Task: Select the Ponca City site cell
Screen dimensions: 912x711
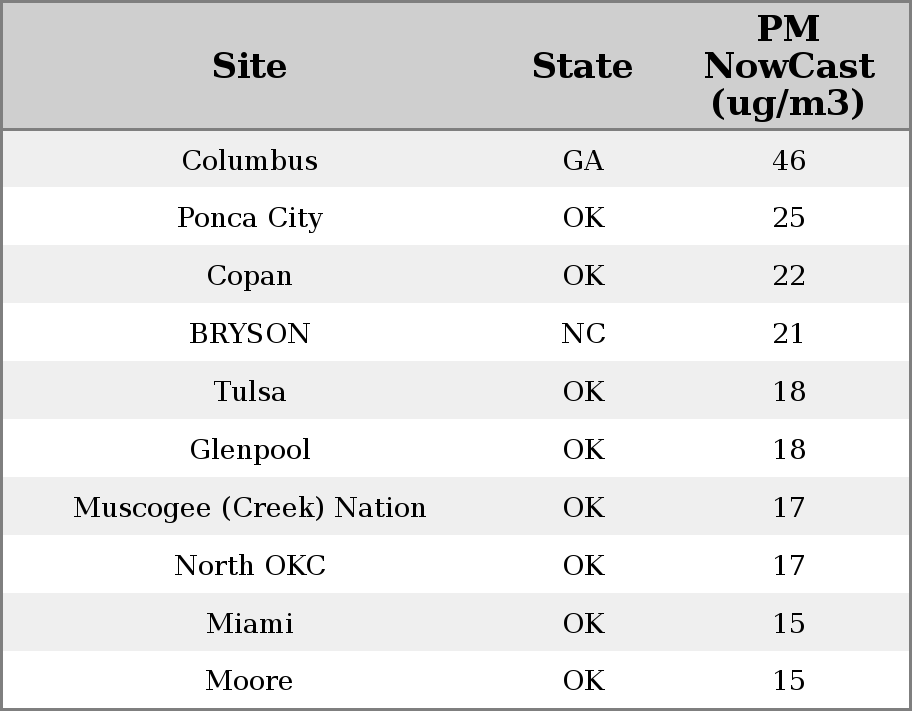Action: (250, 218)
